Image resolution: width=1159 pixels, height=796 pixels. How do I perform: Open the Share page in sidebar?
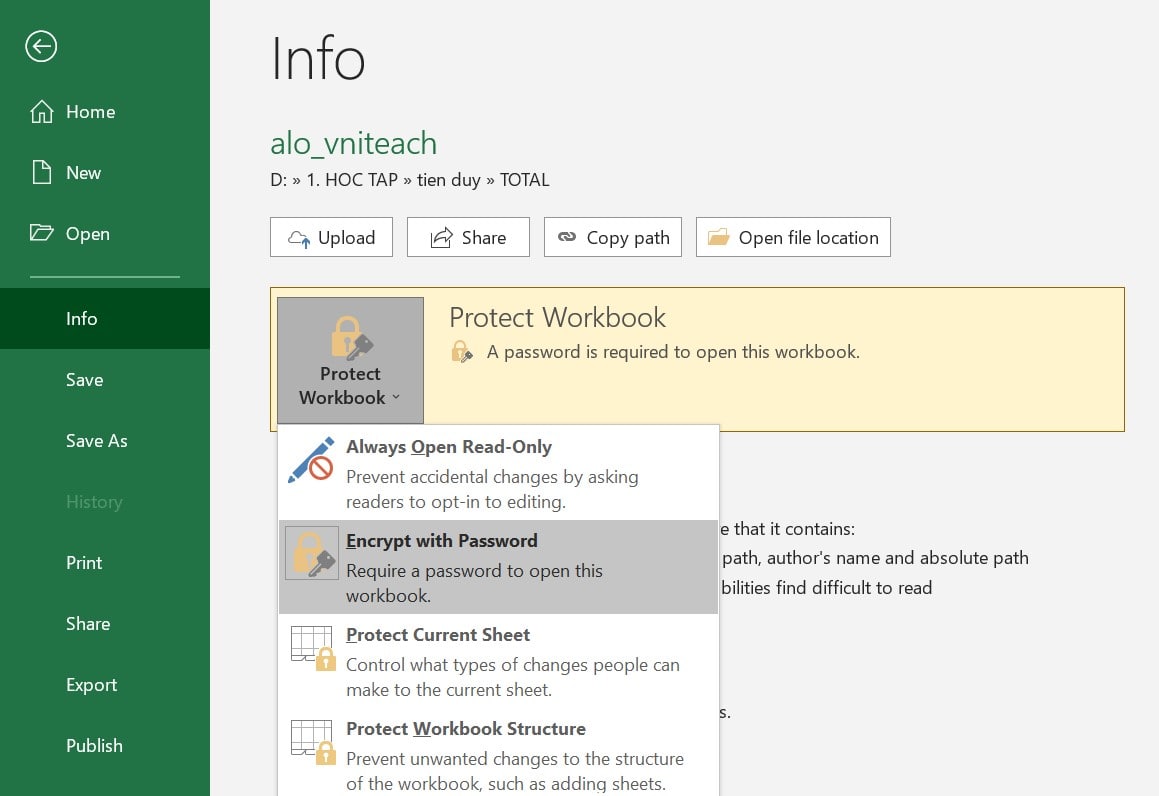tap(105, 624)
